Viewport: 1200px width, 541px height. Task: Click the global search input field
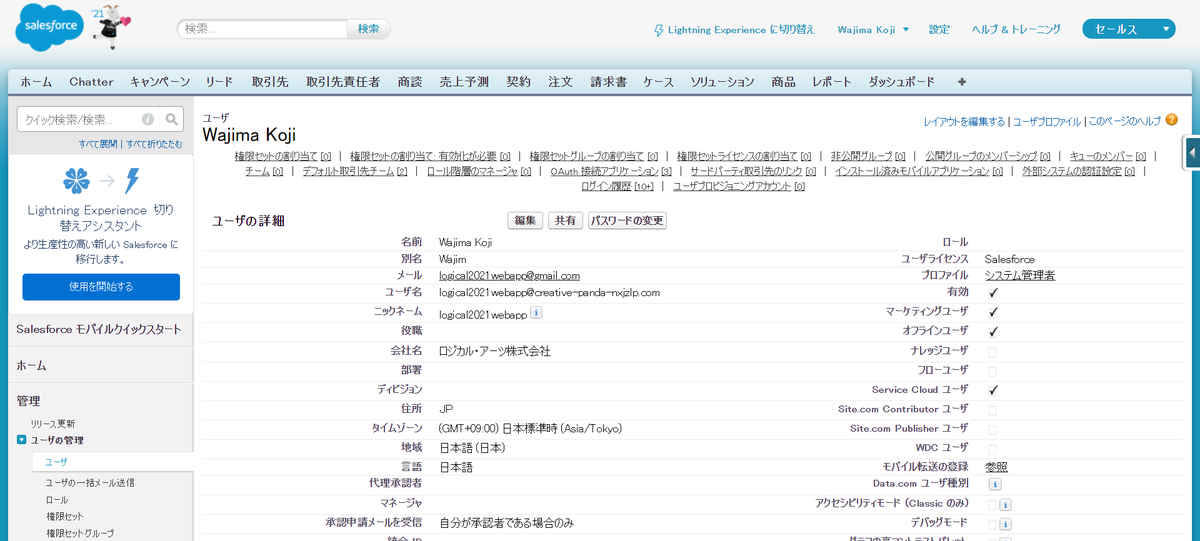(x=263, y=29)
